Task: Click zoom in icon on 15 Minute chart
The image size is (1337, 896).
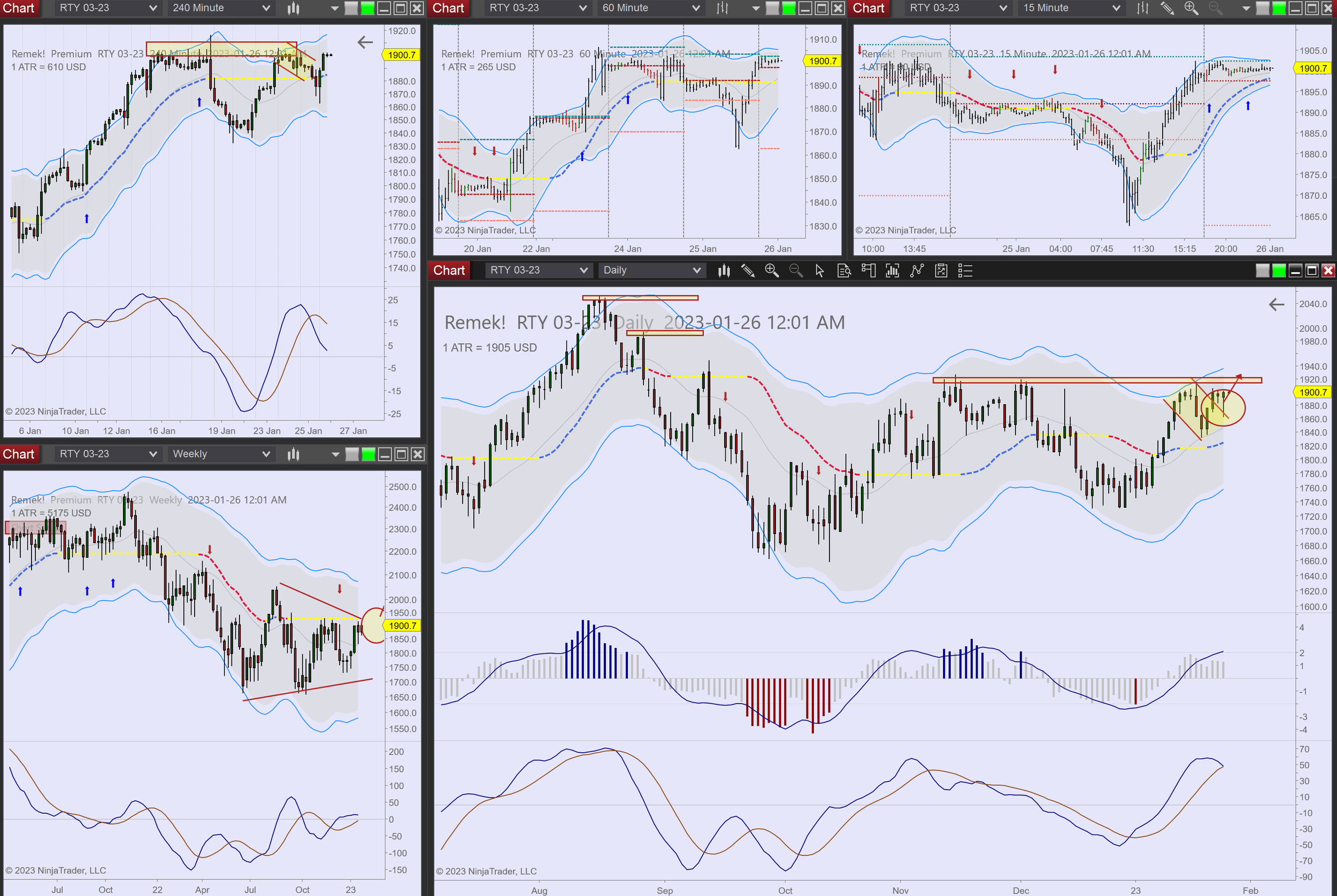Action: pyautogui.click(x=1191, y=8)
